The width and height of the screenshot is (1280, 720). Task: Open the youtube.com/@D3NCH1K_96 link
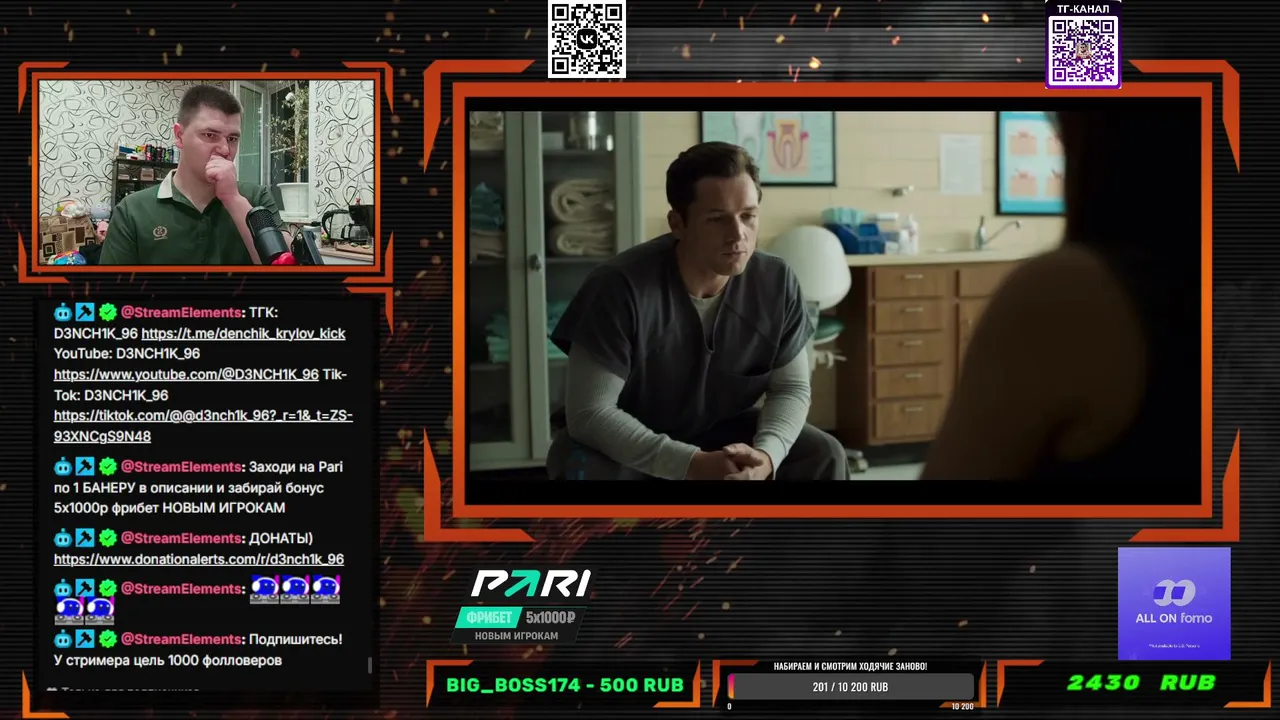[186, 374]
